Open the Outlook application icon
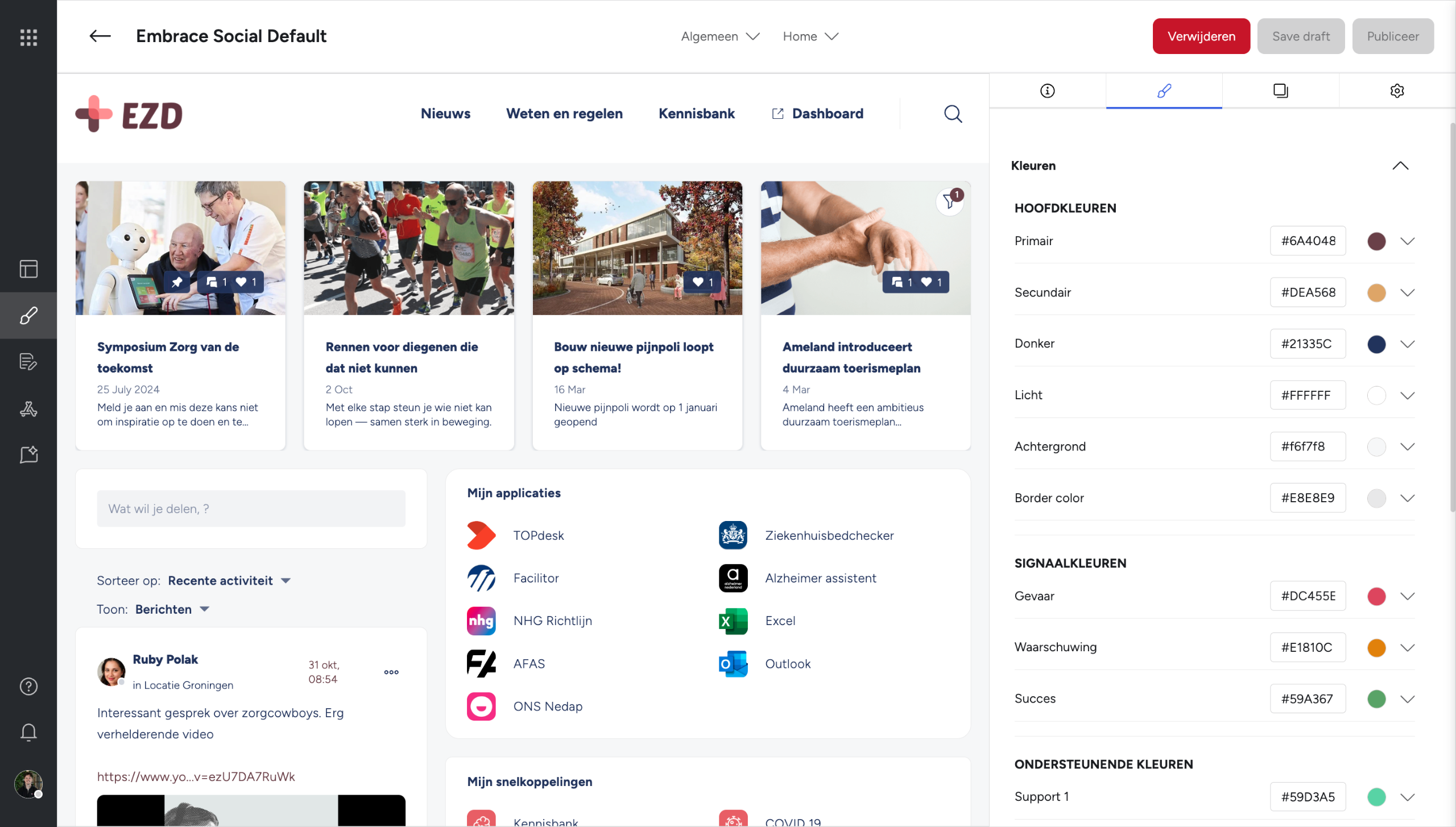 point(733,664)
